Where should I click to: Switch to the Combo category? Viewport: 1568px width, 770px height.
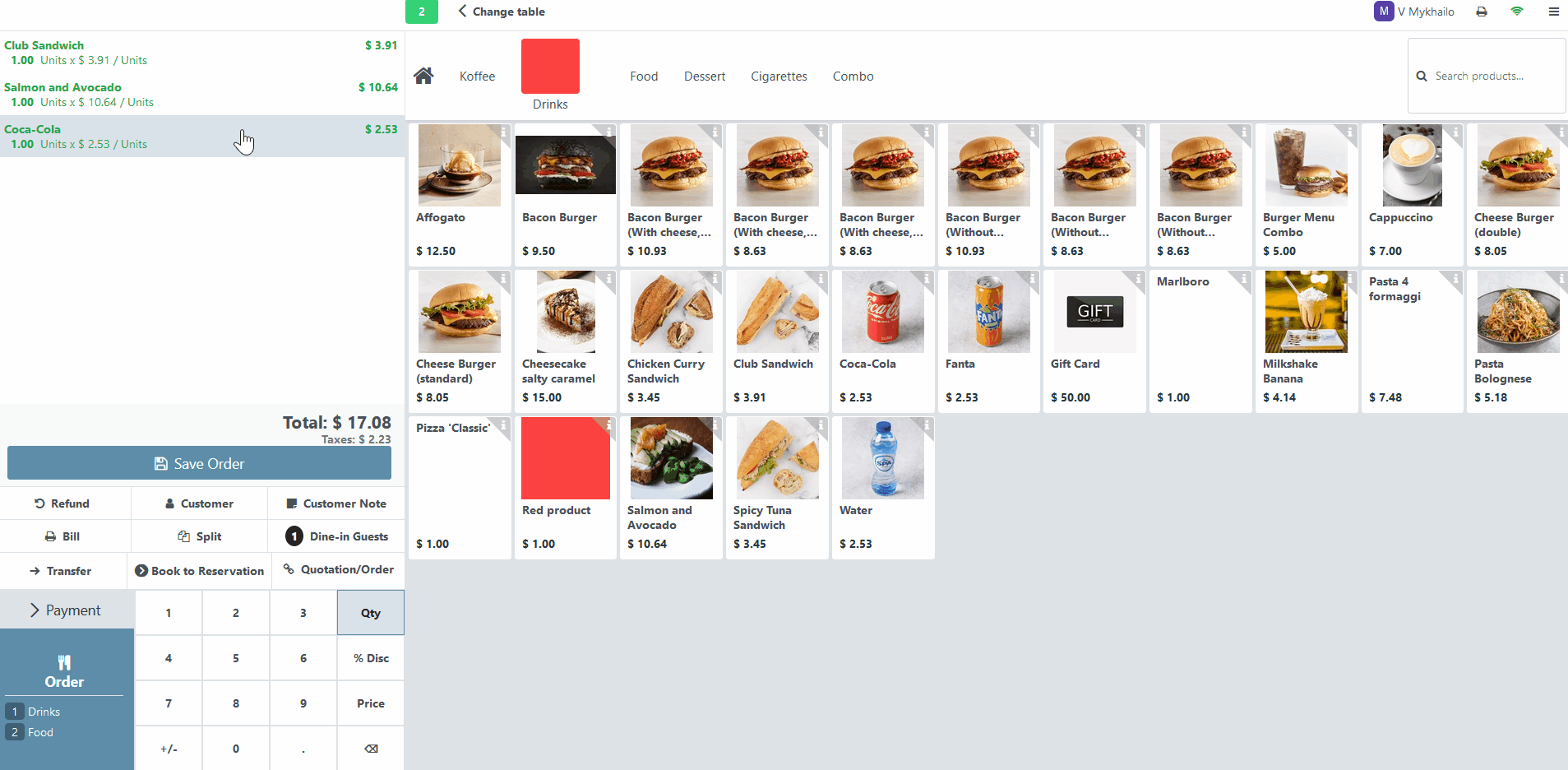[853, 77]
